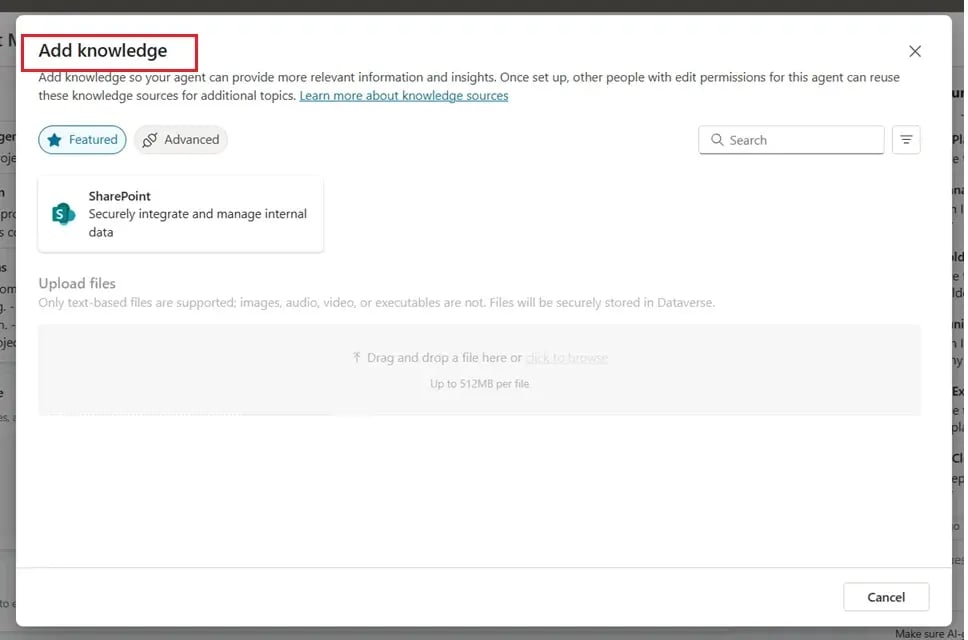Viewport: 968px width, 640px height.
Task: Click the X to dismiss Add knowledge
Action: pyautogui.click(x=914, y=51)
